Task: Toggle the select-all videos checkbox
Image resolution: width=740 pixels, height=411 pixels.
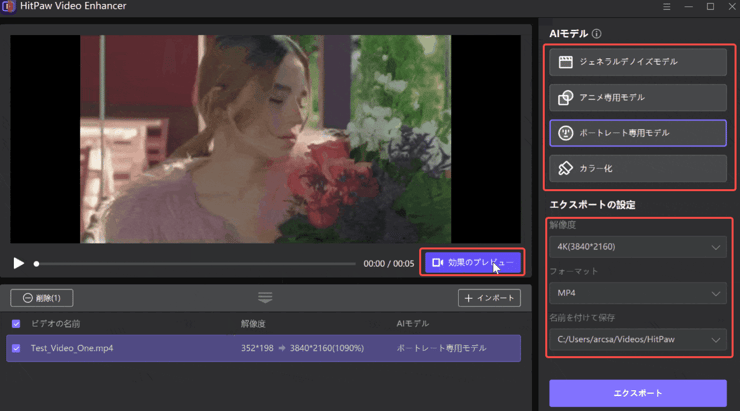Action: 16,324
